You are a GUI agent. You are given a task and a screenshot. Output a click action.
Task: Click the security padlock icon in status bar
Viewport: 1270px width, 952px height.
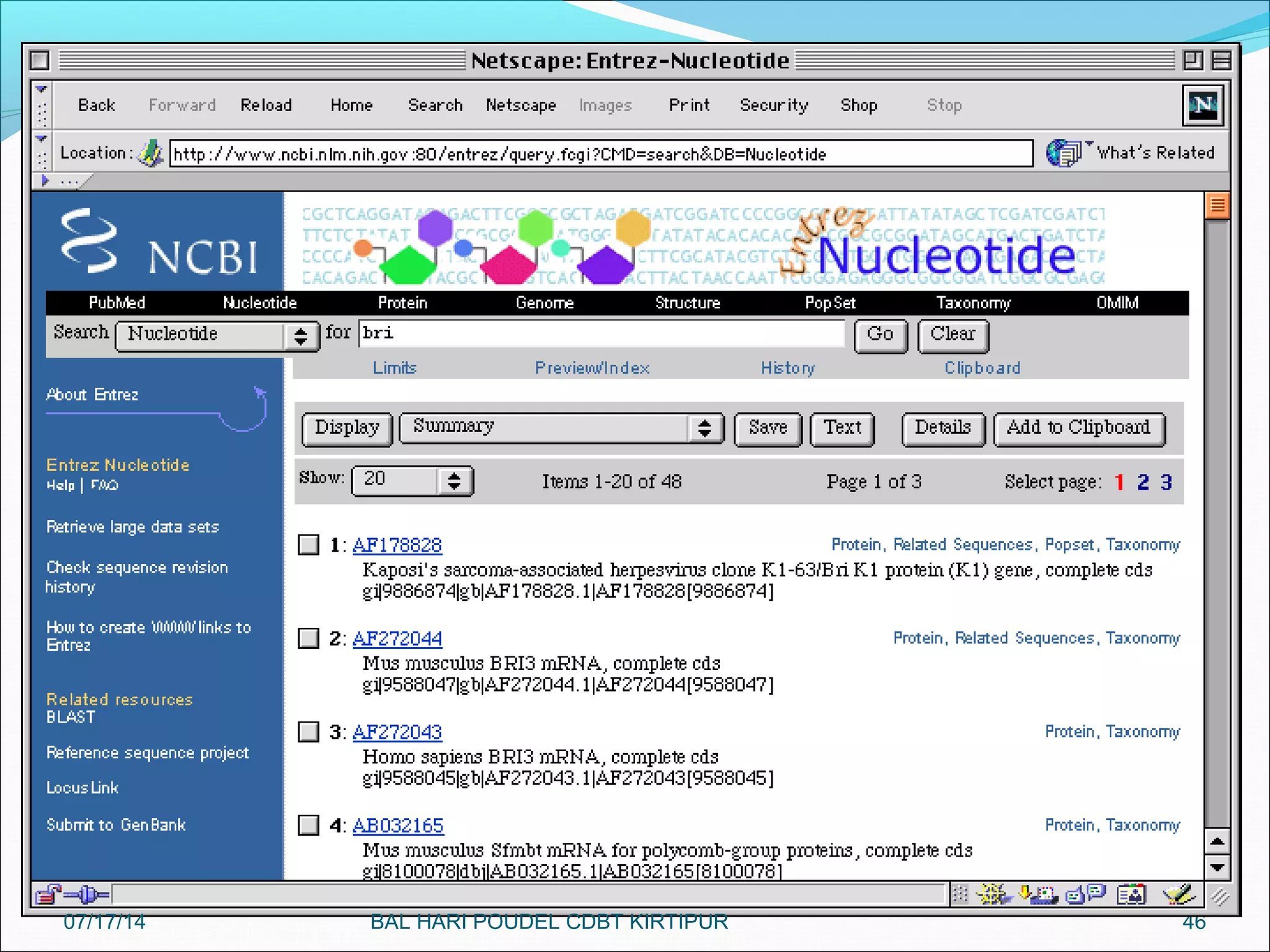(48, 894)
